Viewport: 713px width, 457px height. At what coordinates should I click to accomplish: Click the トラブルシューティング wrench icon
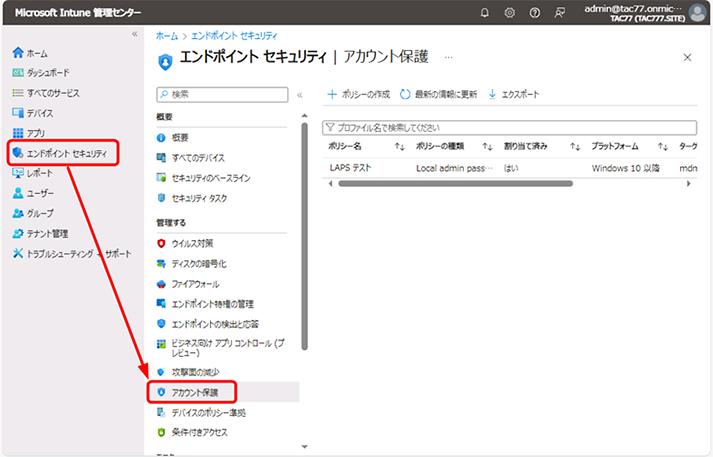coord(18,253)
